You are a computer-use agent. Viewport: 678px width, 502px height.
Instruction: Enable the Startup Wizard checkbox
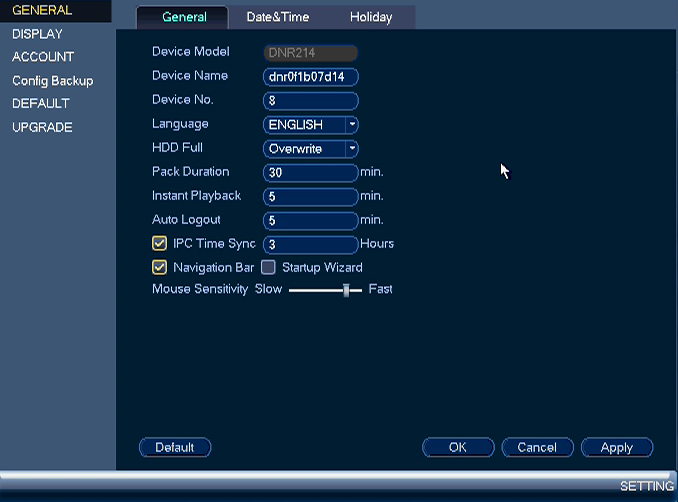268,267
